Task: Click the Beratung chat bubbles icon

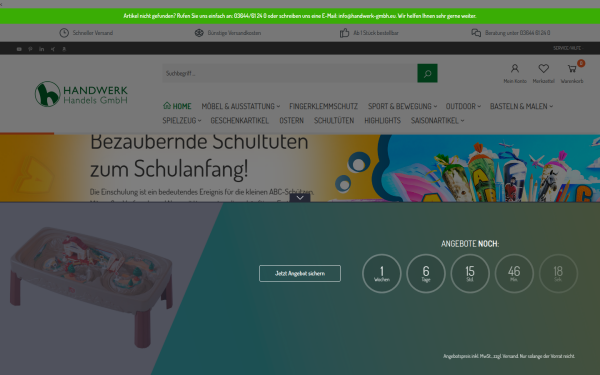Action: pos(476,33)
